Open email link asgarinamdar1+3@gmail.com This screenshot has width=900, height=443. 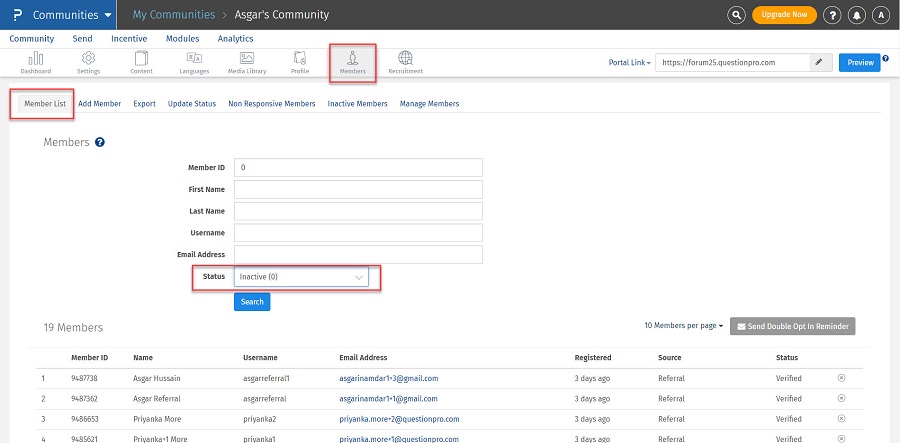389,378
